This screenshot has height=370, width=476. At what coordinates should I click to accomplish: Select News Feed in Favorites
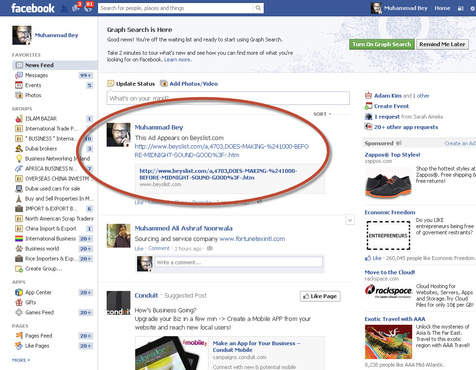55,65
